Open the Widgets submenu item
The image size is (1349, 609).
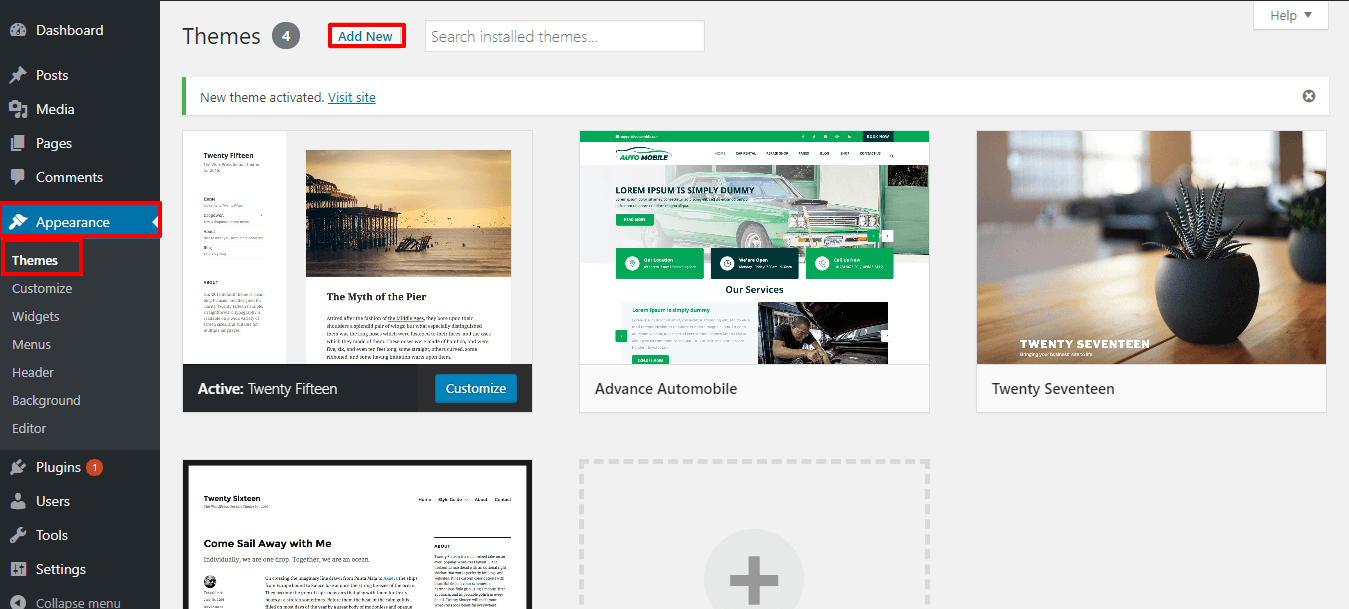pos(36,316)
